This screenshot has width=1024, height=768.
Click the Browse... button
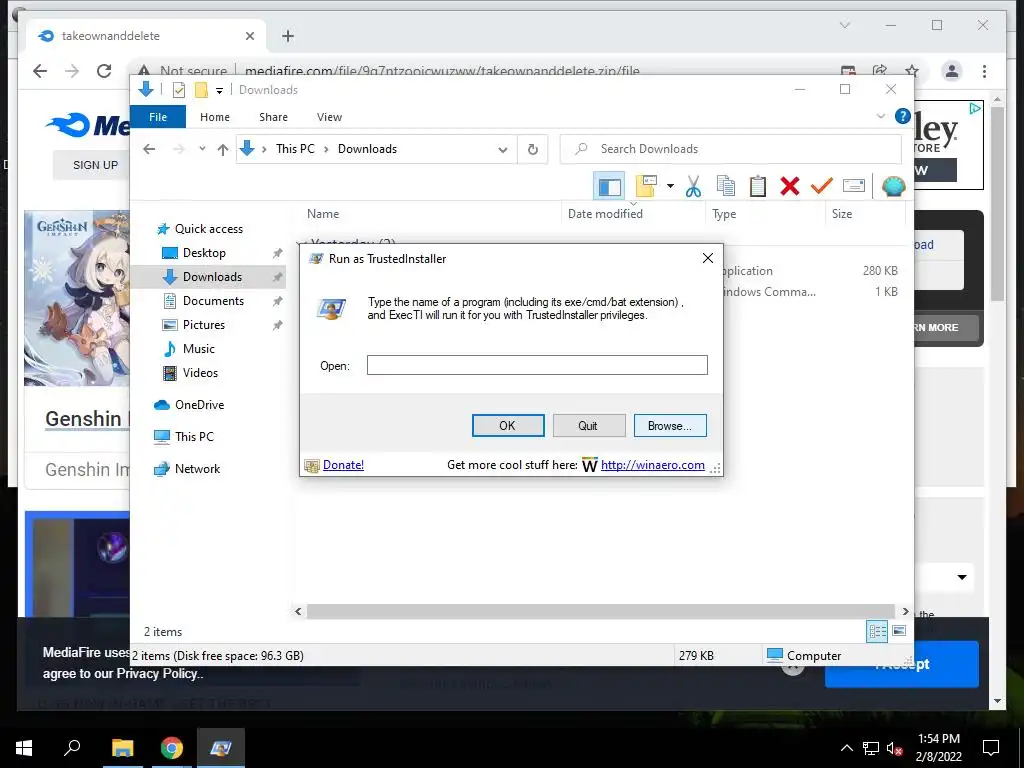click(x=669, y=426)
